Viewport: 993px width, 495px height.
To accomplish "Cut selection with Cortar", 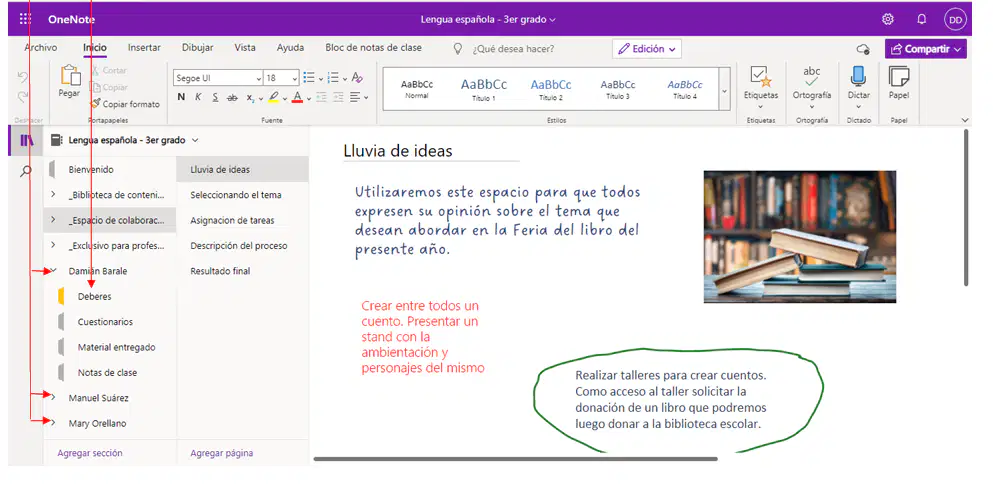I will click(x=108, y=70).
